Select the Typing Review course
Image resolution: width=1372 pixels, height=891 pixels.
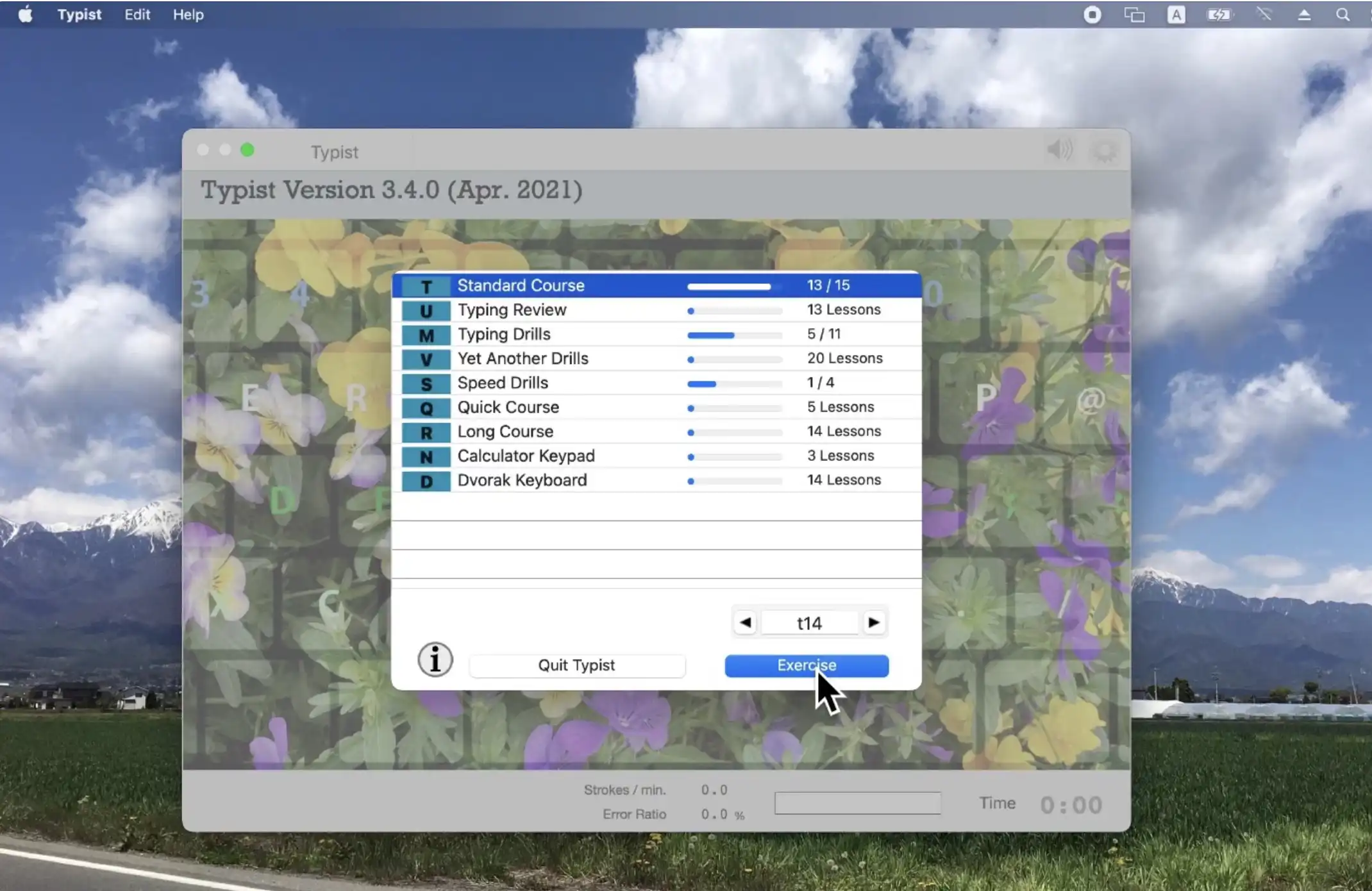[657, 310]
